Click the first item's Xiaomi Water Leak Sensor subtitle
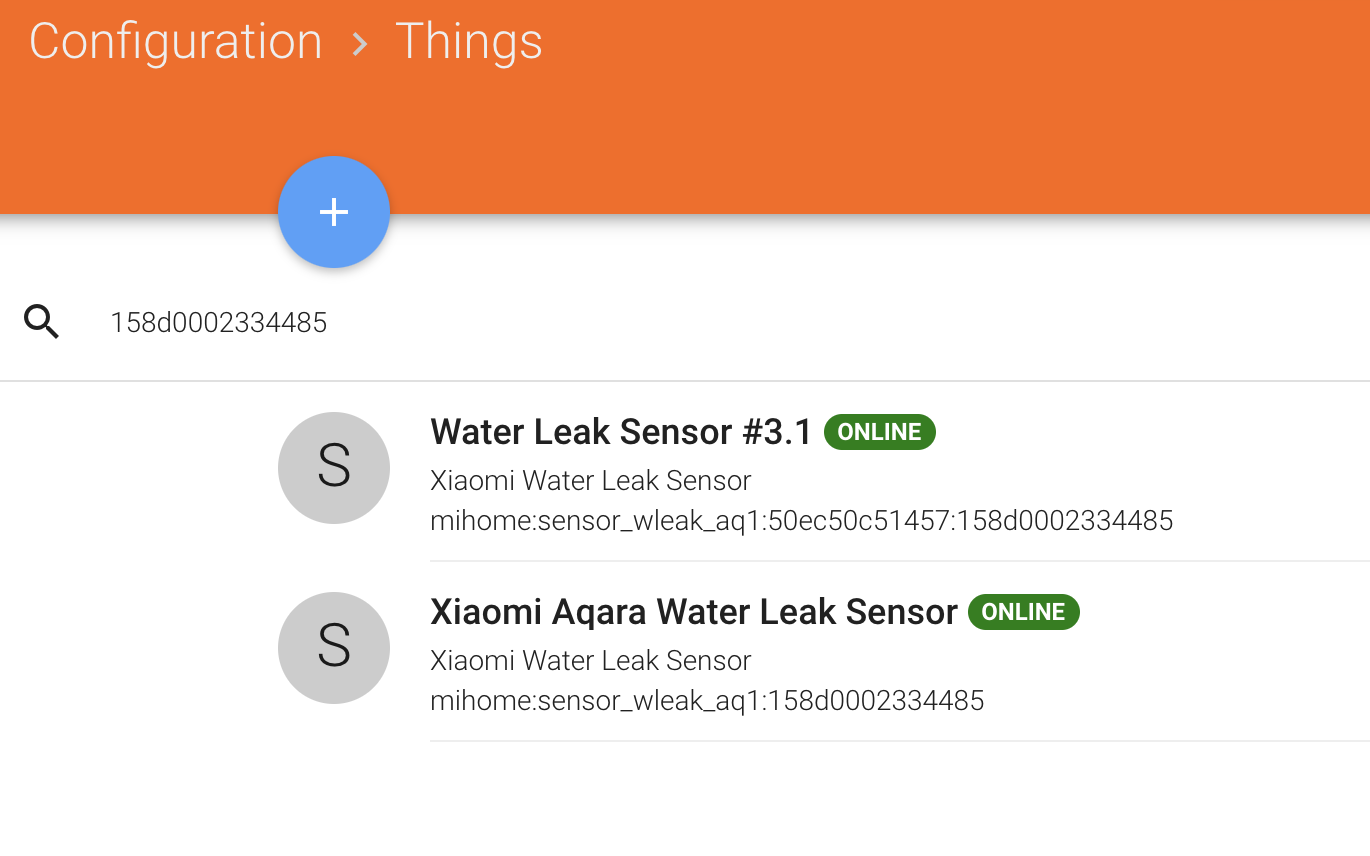 click(x=590, y=481)
